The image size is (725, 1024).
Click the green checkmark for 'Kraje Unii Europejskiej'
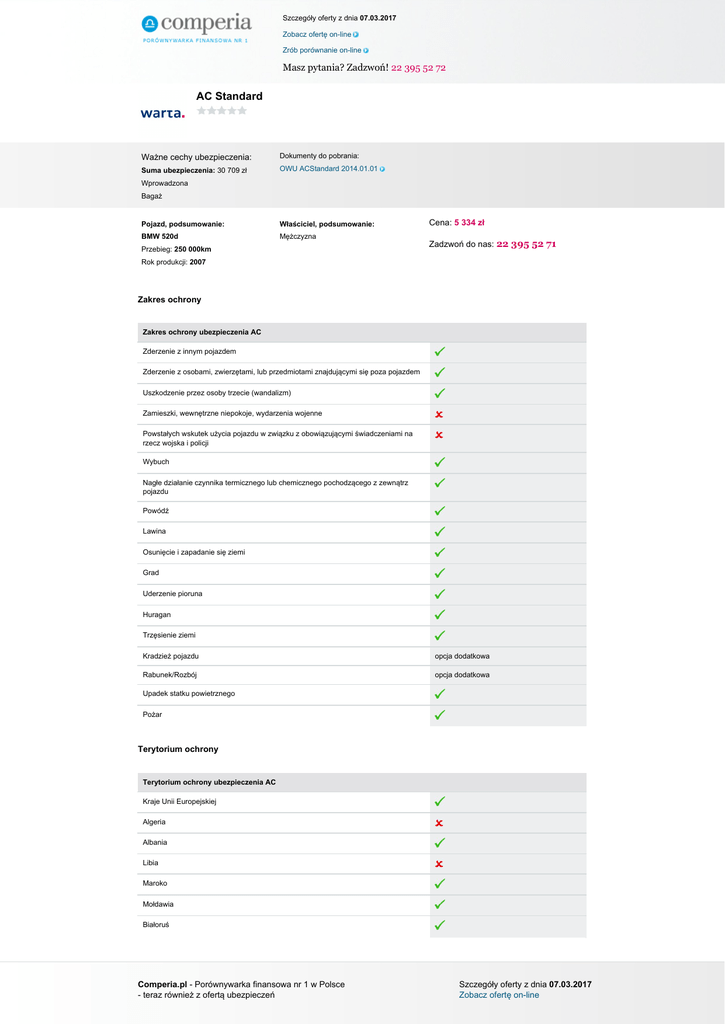tap(440, 802)
